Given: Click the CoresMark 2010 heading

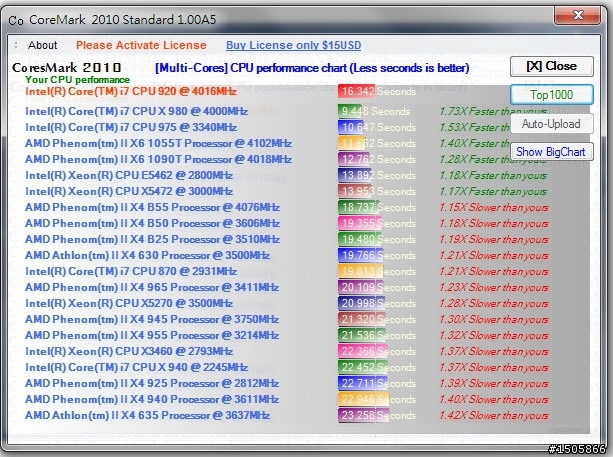Looking at the screenshot, I should click(x=67, y=68).
